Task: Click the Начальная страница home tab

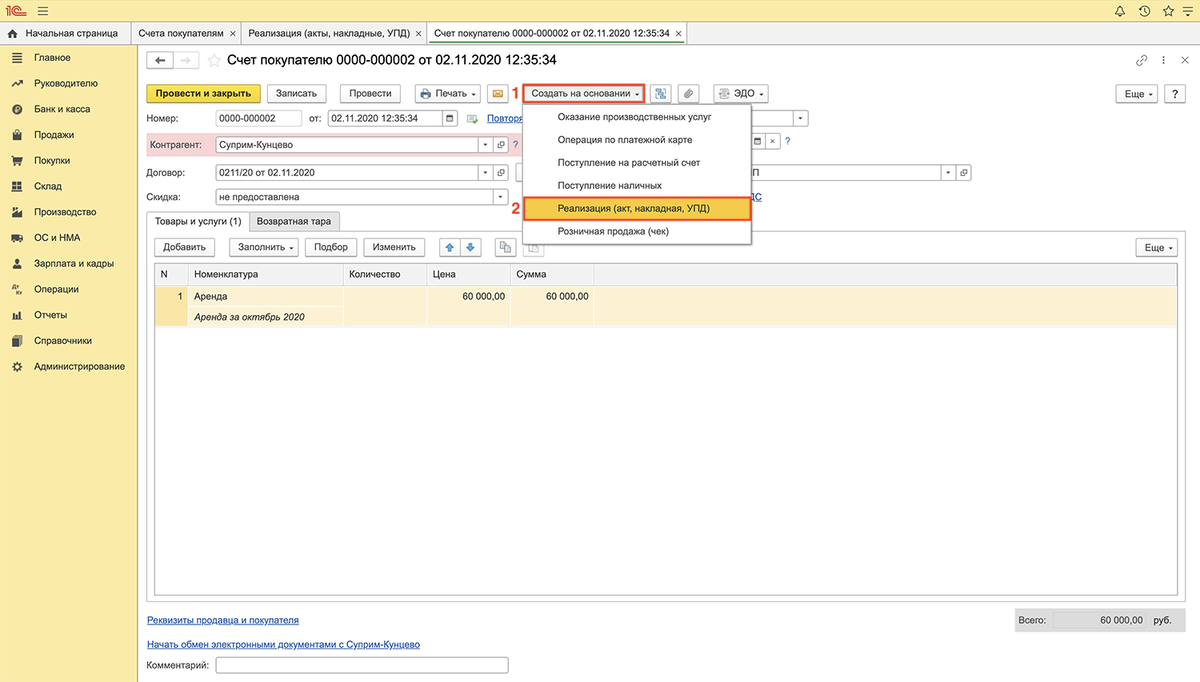Action: (x=63, y=34)
